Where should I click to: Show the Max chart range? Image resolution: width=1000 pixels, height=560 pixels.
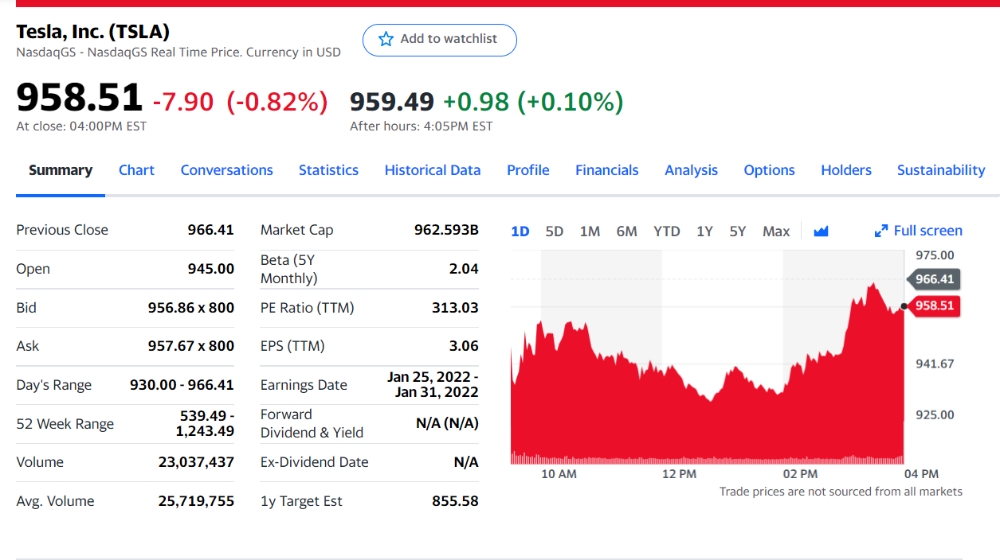tap(776, 231)
